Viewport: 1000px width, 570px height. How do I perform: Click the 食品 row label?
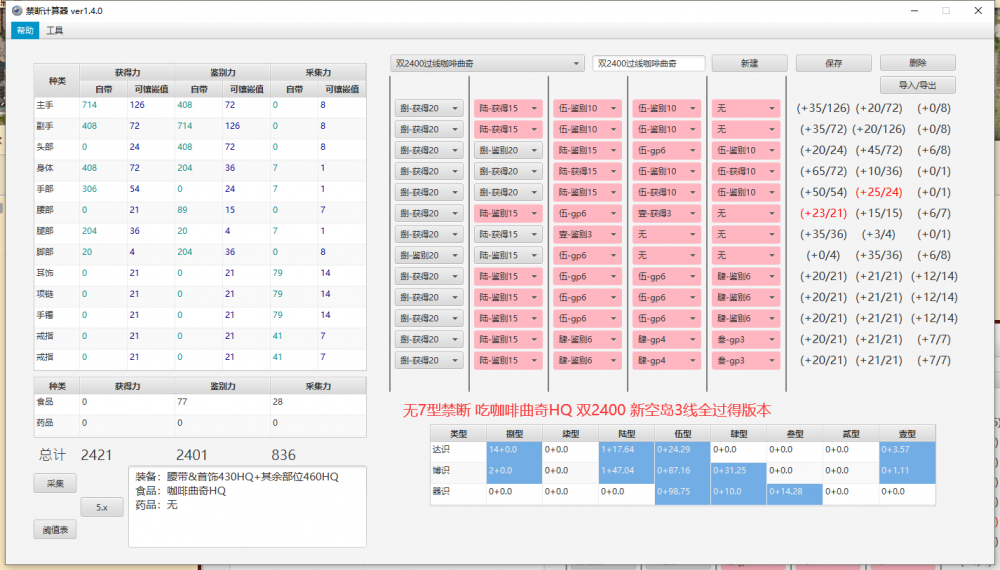(x=45, y=402)
